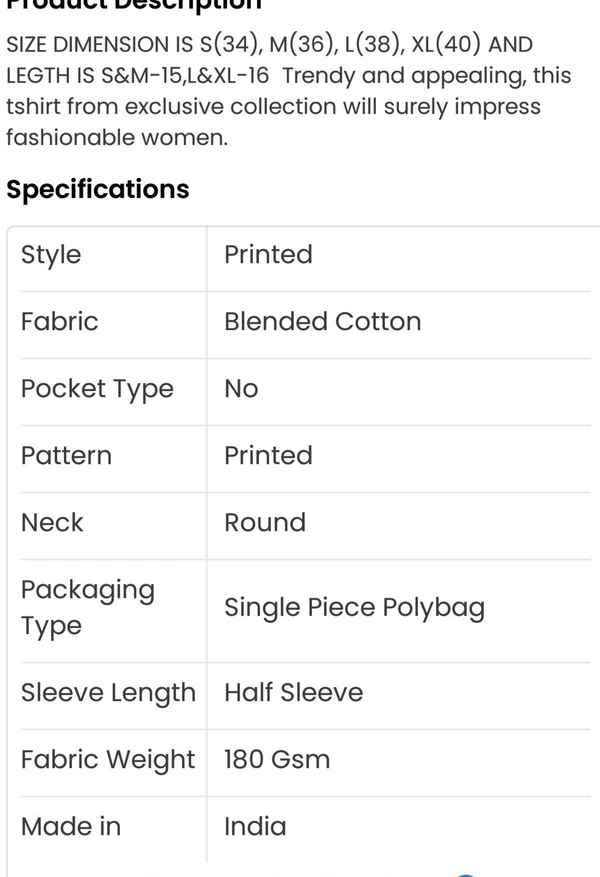Select the Printed value in Pattern row
This screenshot has height=877, width=600.
tap(268, 456)
